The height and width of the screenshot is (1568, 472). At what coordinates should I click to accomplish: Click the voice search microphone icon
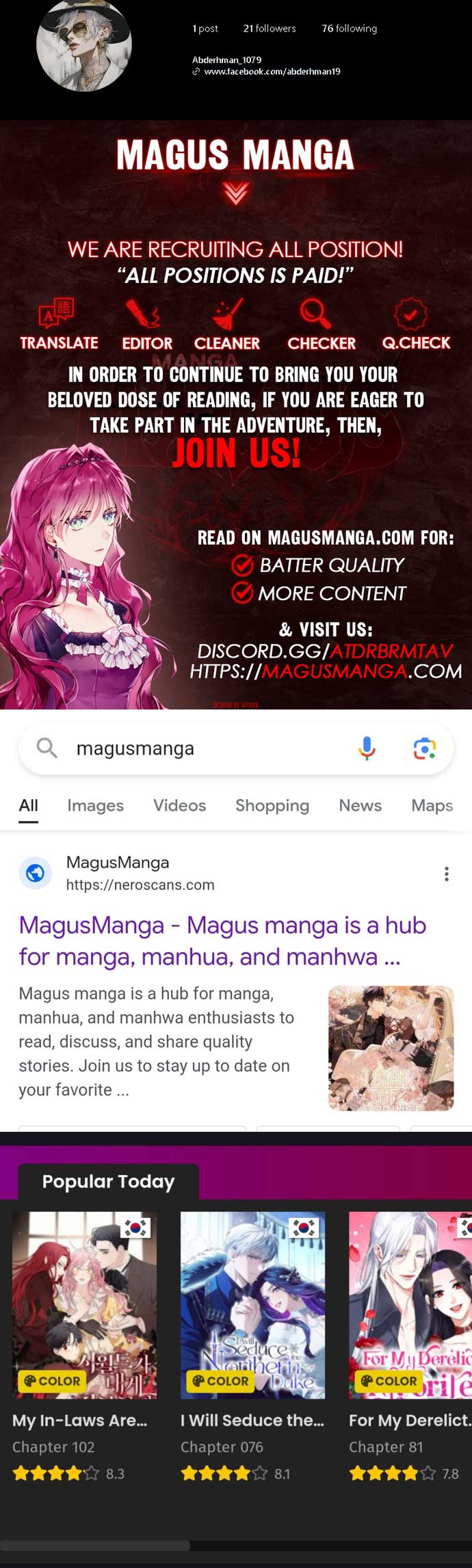coord(367,748)
